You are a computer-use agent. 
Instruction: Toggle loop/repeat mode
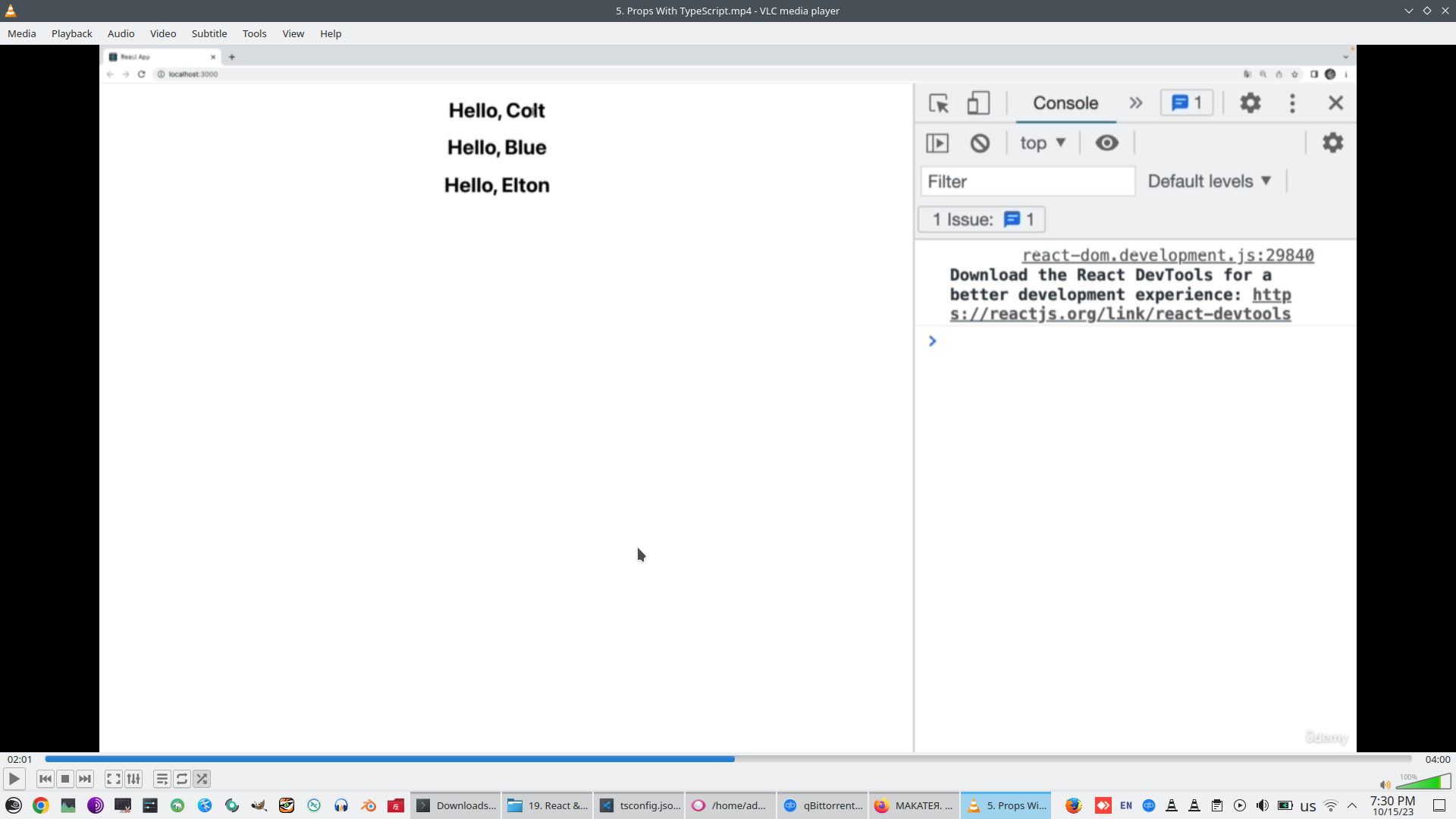(182, 779)
